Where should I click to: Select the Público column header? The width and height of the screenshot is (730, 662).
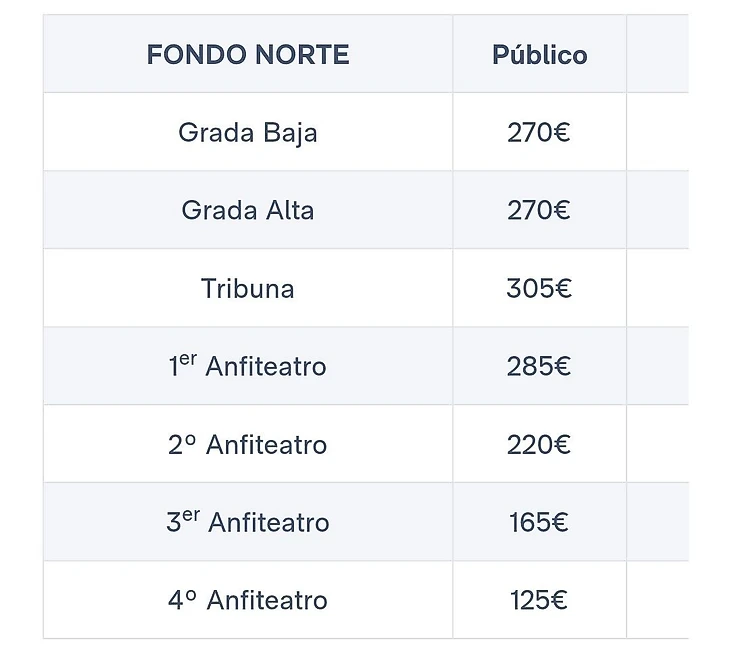click(x=539, y=55)
